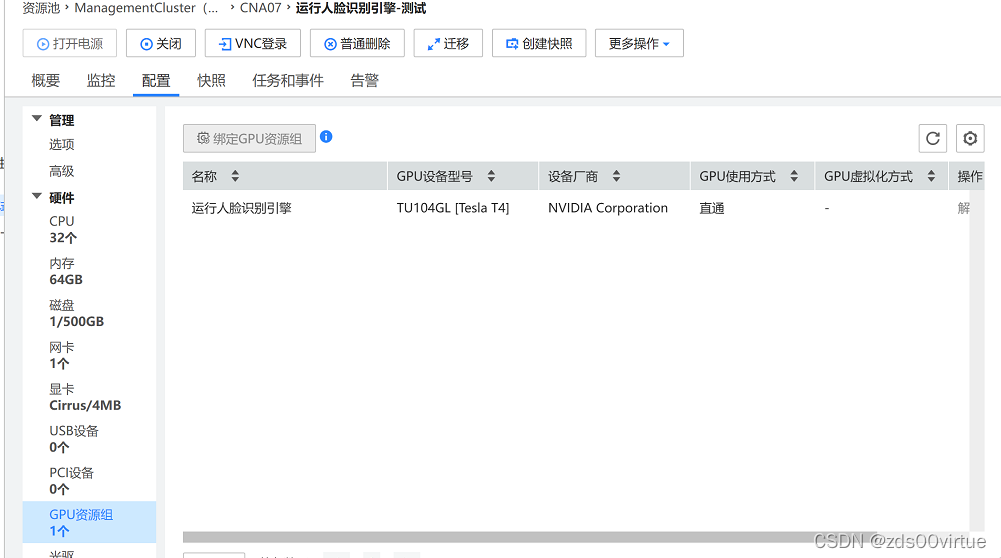Select 选项 in the sidebar
1001x558 pixels.
click(x=62, y=144)
